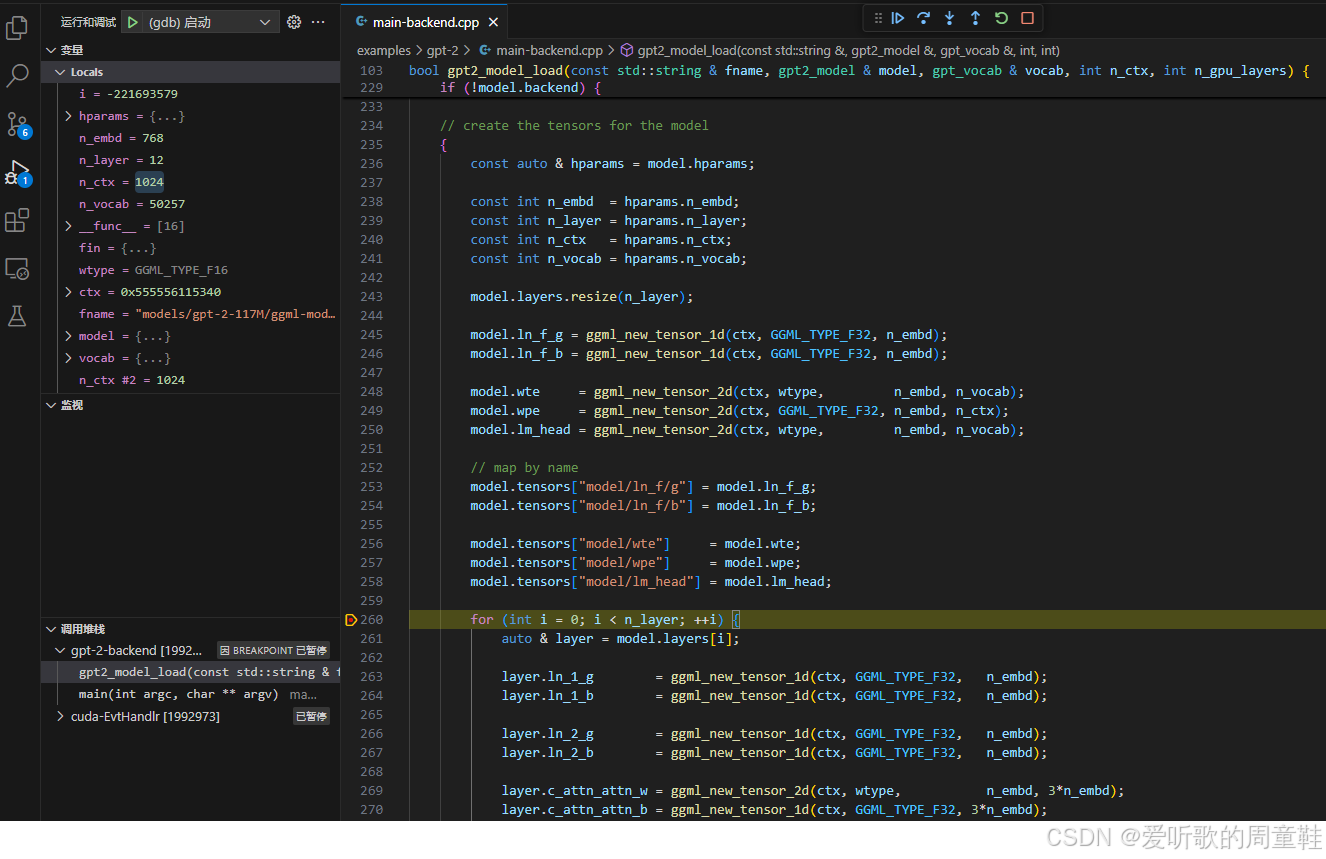Grab the debug toolbar drag handle
This screenshot has height=859, width=1326.
point(878,18)
